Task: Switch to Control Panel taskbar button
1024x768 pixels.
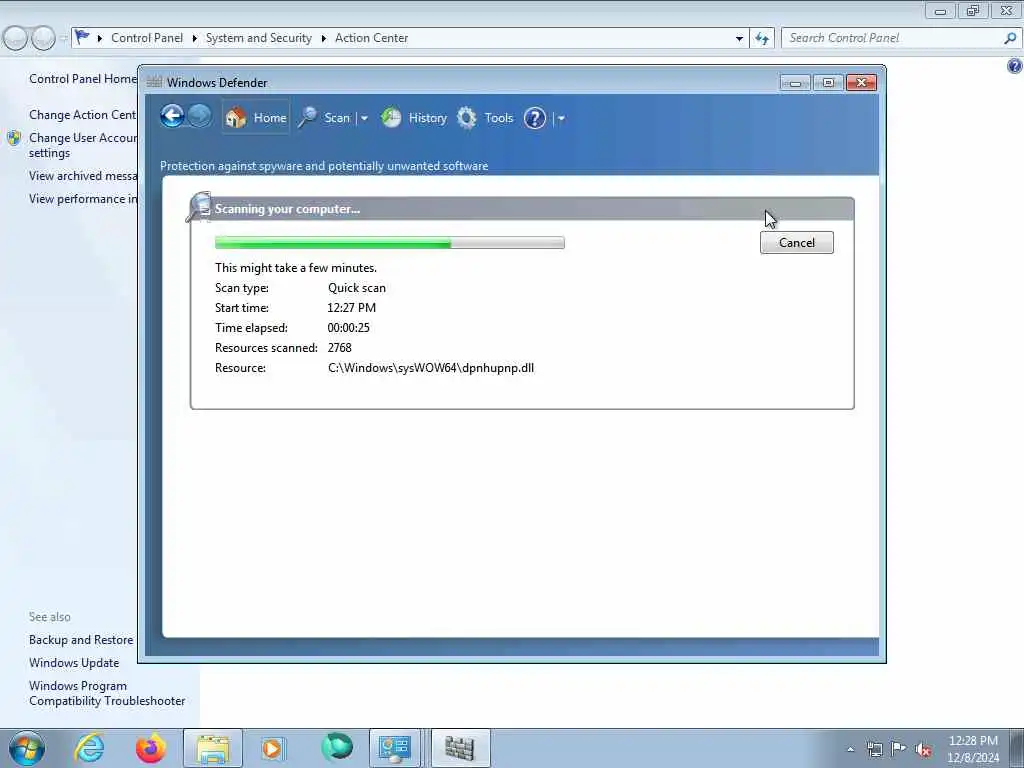Action: tap(395, 748)
